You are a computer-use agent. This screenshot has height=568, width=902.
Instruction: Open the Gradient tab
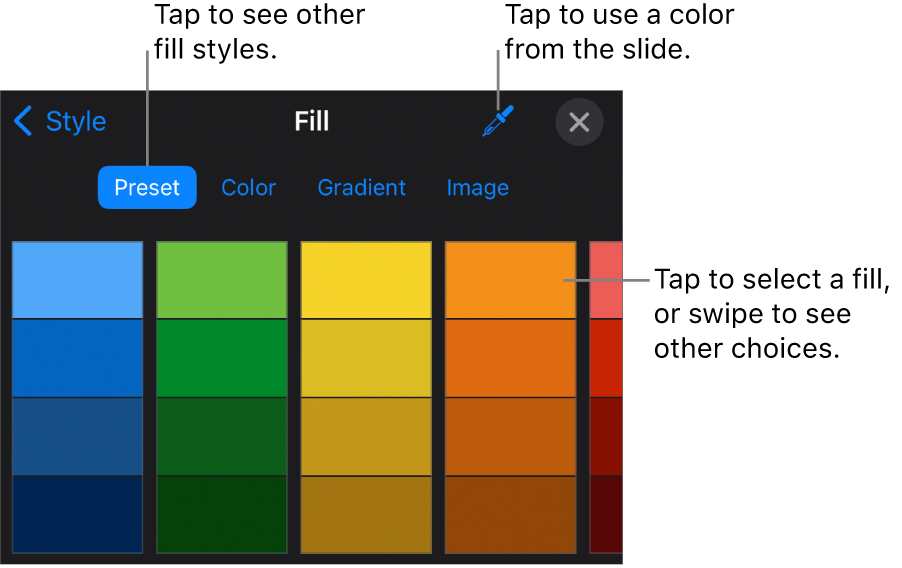tap(361, 188)
